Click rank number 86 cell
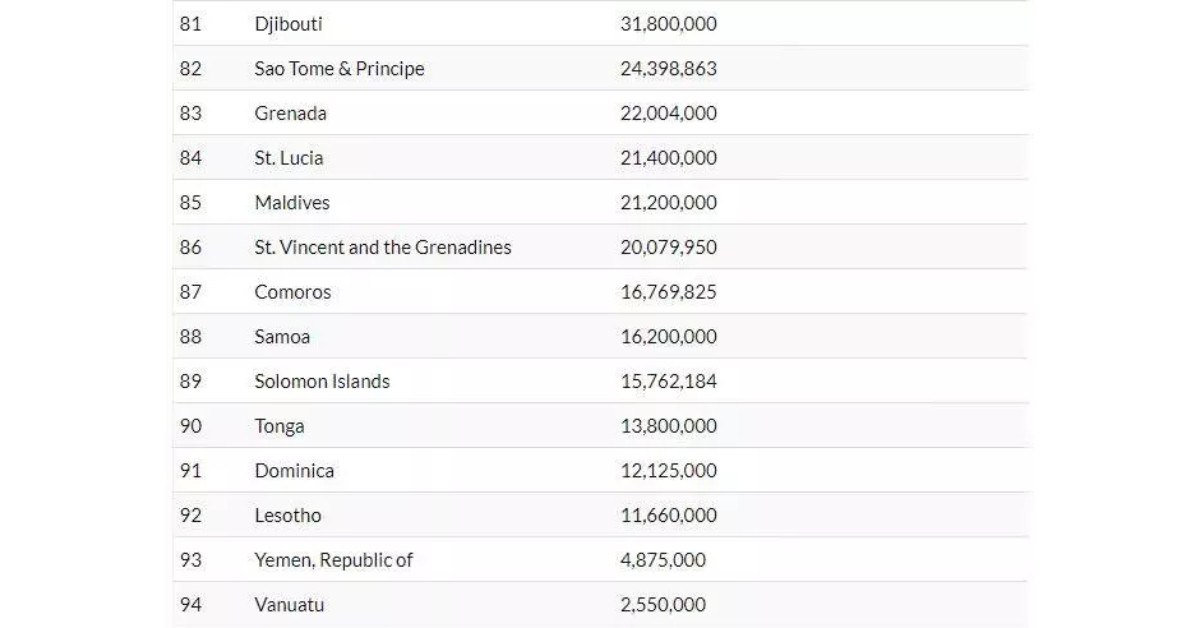The width and height of the screenshot is (1200, 628). 190,247
